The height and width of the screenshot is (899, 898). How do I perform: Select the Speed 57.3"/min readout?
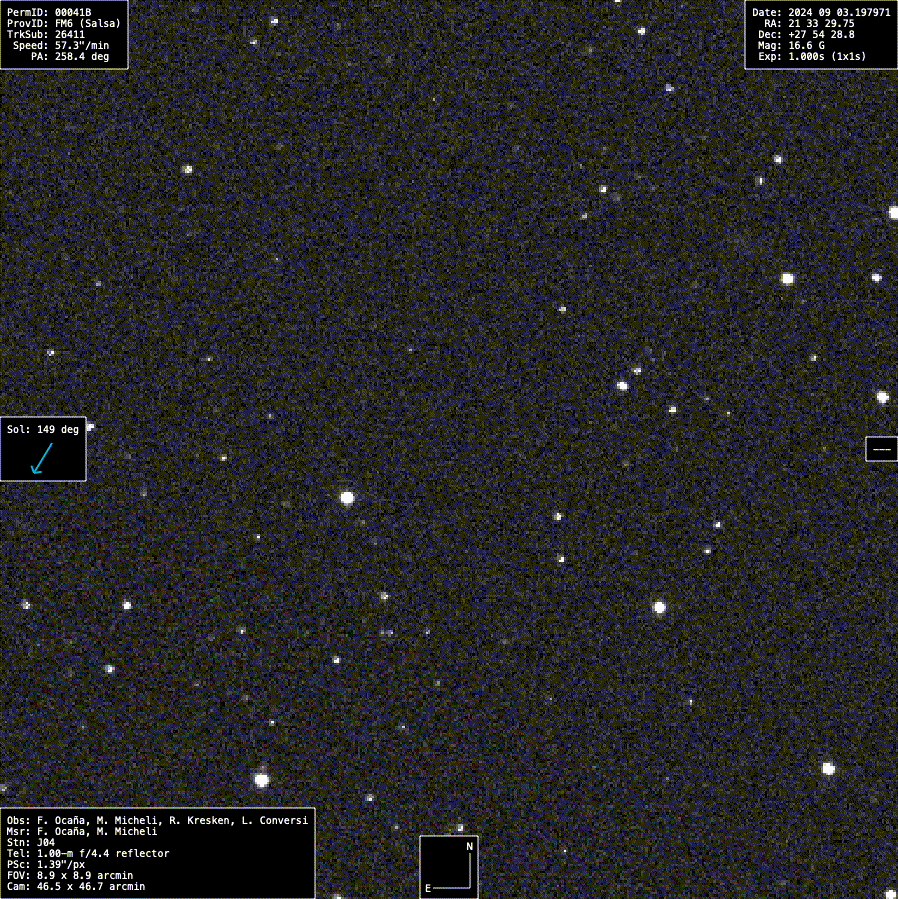(x=62, y=46)
